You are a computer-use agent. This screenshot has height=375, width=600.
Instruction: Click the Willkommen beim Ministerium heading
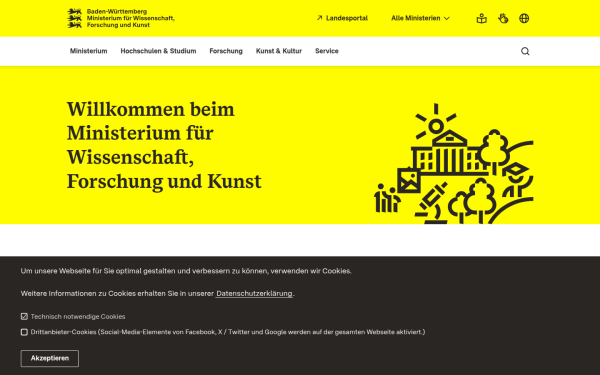[x=164, y=145]
